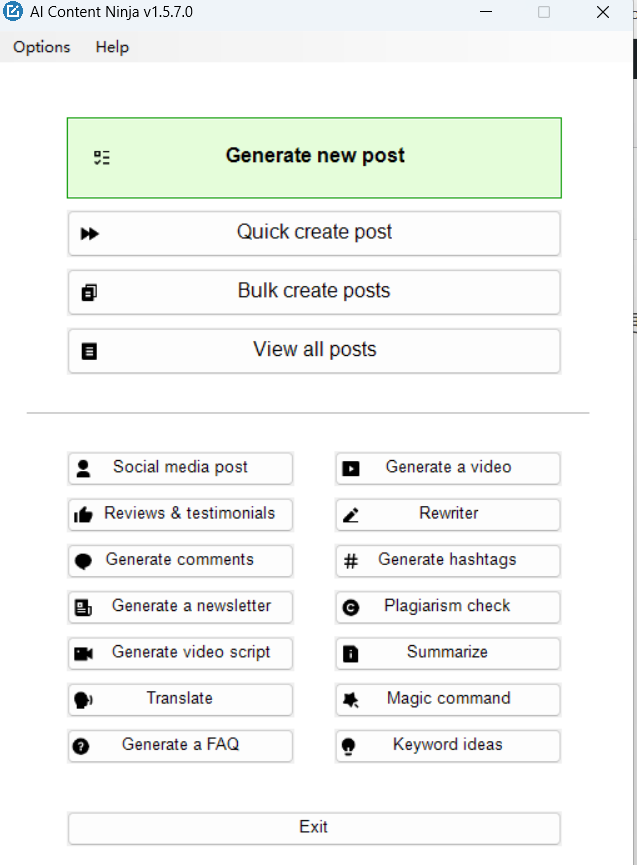Click the lightbulb icon on Keyword ideas
The height and width of the screenshot is (865, 637).
click(x=350, y=746)
